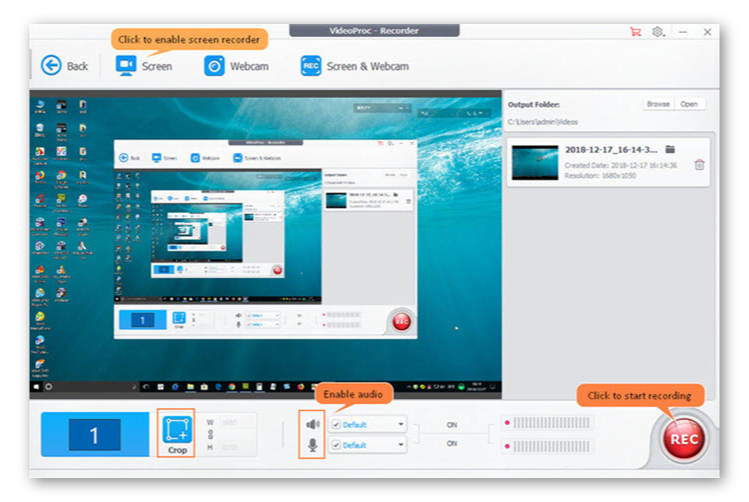Start recording with the red REC button
The height and width of the screenshot is (502, 749).
(x=684, y=439)
